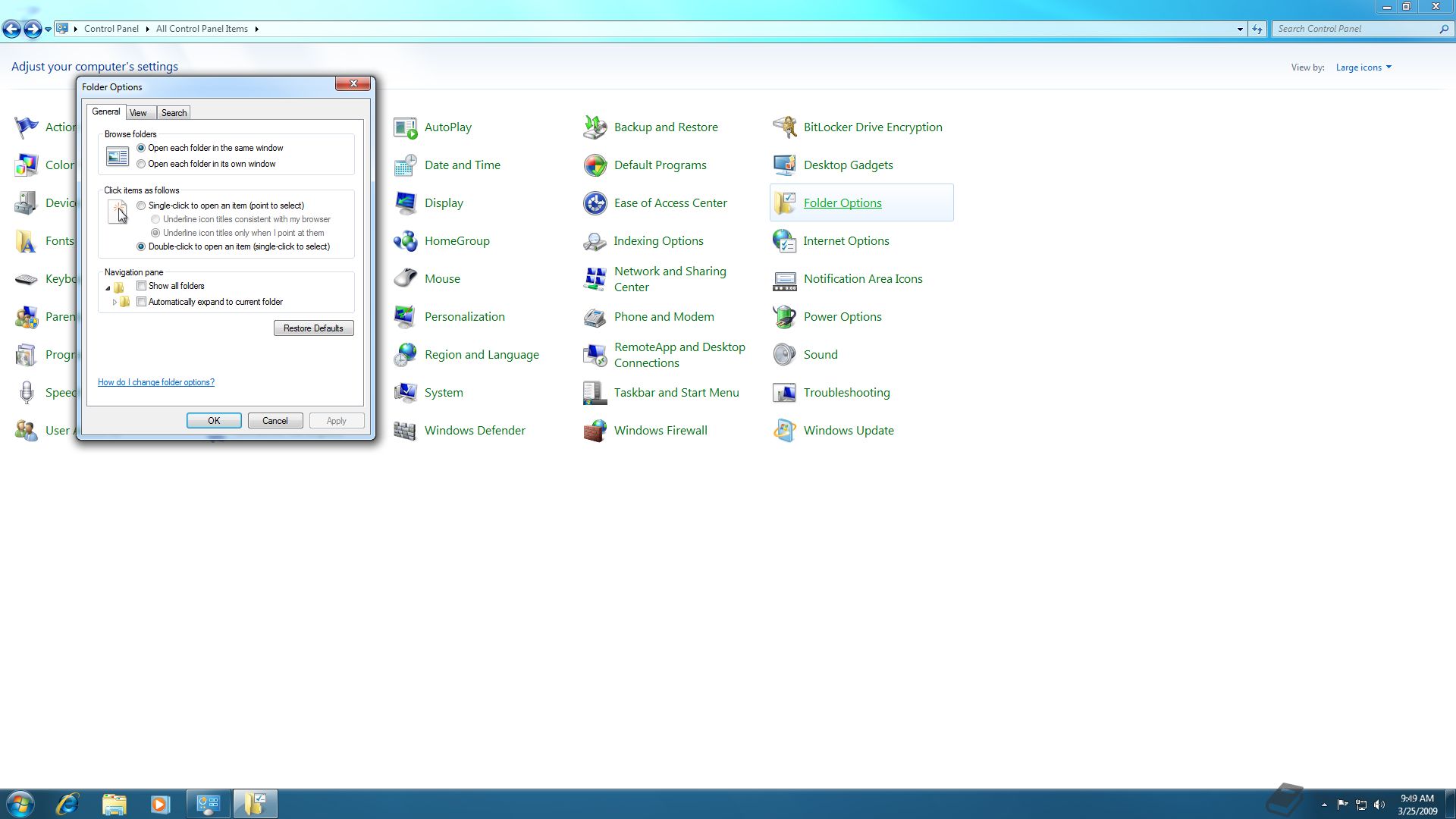Launch Internet Explorer from taskbar
The width and height of the screenshot is (1456, 819).
[x=67, y=804]
